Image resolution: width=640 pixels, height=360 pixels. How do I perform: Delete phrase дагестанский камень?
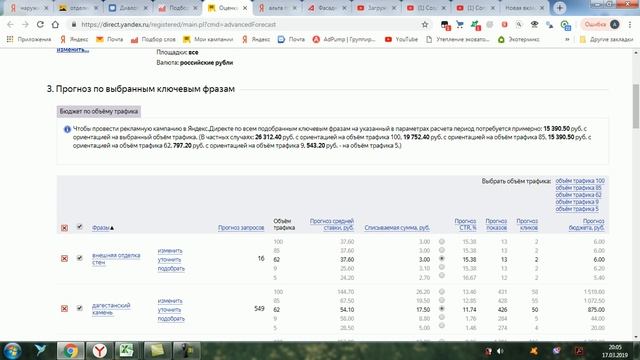tap(64, 309)
